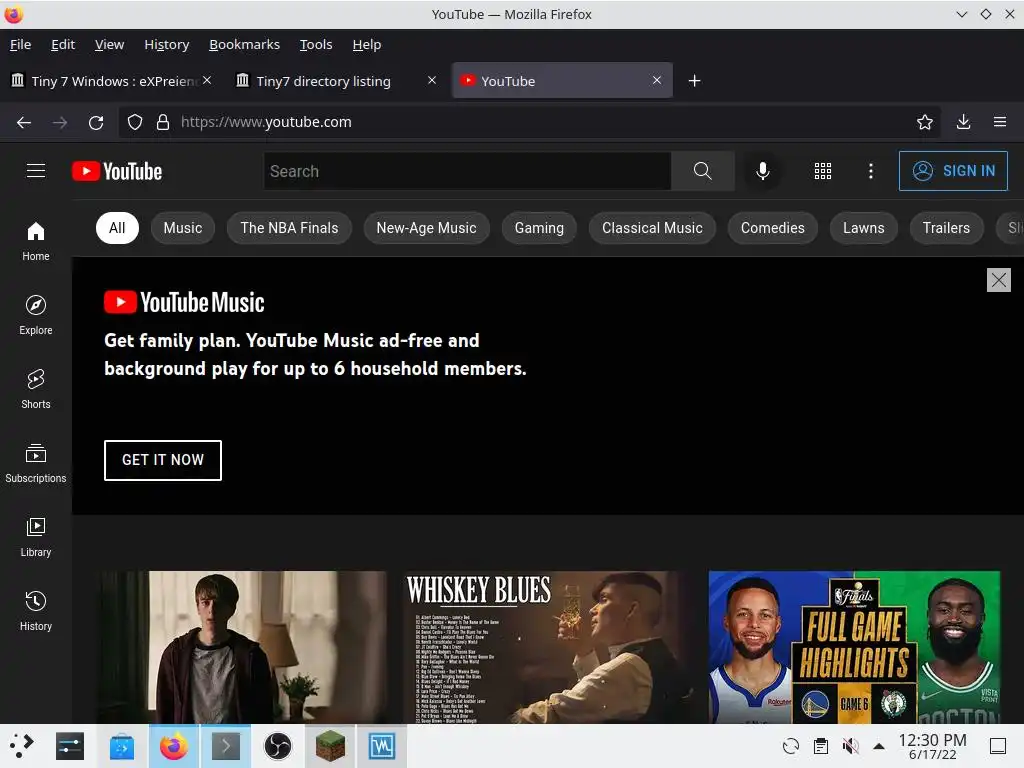The height and width of the screenshot is (768, 1024).
Task: Open the YouTube hamburger guide menu
Action: (36, 171)
